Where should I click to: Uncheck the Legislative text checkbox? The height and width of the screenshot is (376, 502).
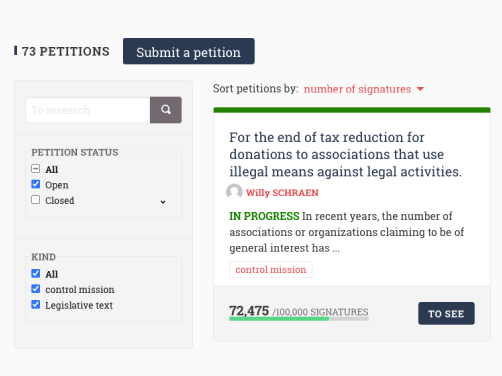36,304
